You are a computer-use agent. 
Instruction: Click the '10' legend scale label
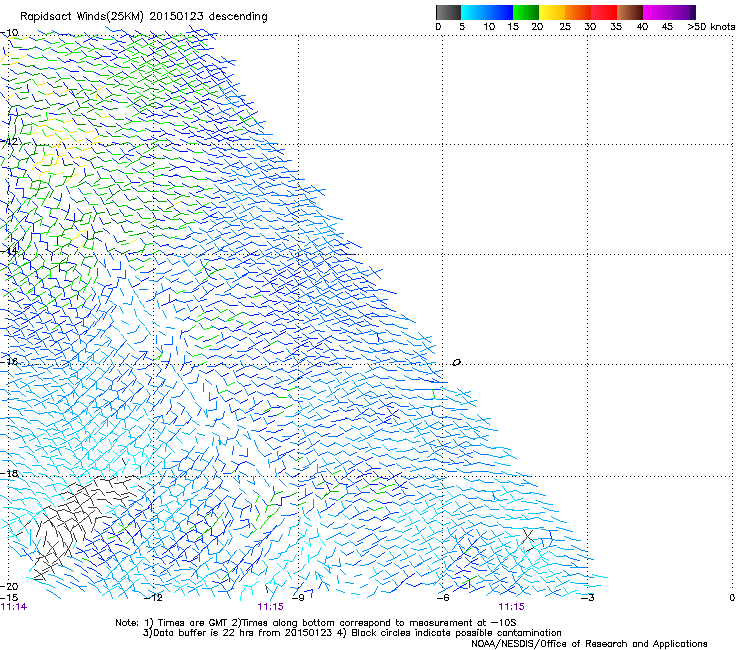tap(489, 26)
